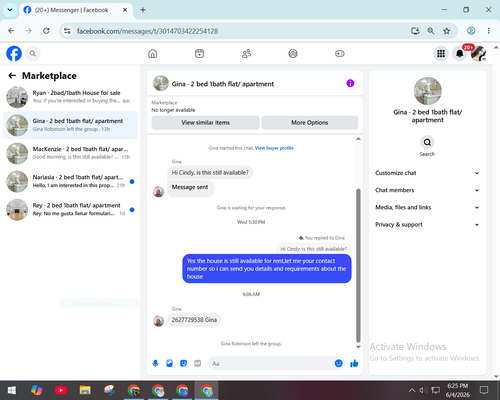The width and height of the screenshot is (500, 400).
Task: Select Gina - 2 bed 1bath flat chat
Action: pyautogui.click(x=70, y=125)
